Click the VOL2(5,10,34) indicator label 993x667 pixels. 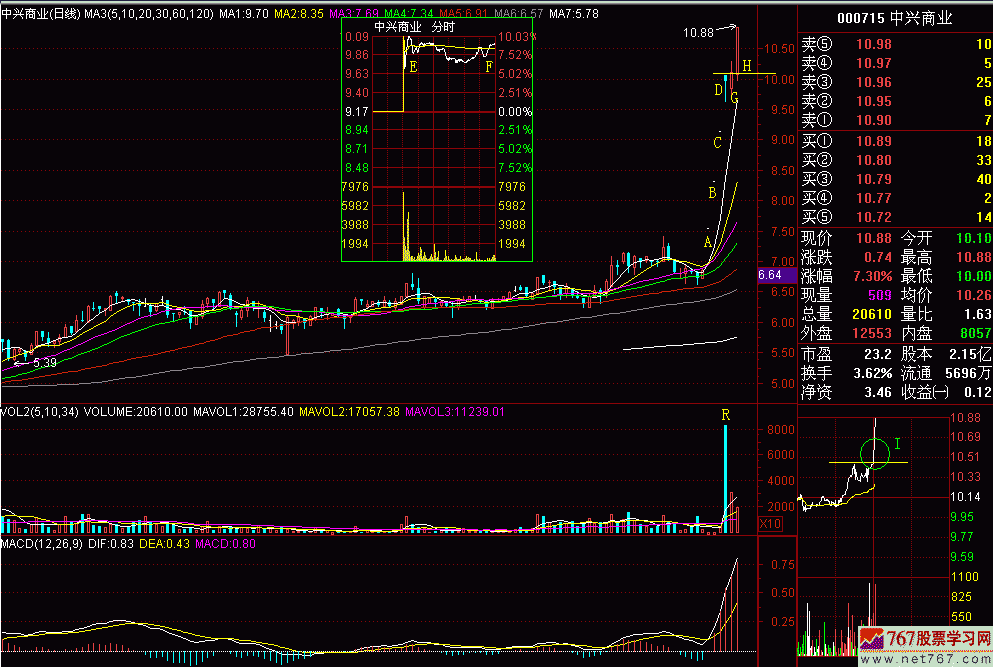(39, 412)
